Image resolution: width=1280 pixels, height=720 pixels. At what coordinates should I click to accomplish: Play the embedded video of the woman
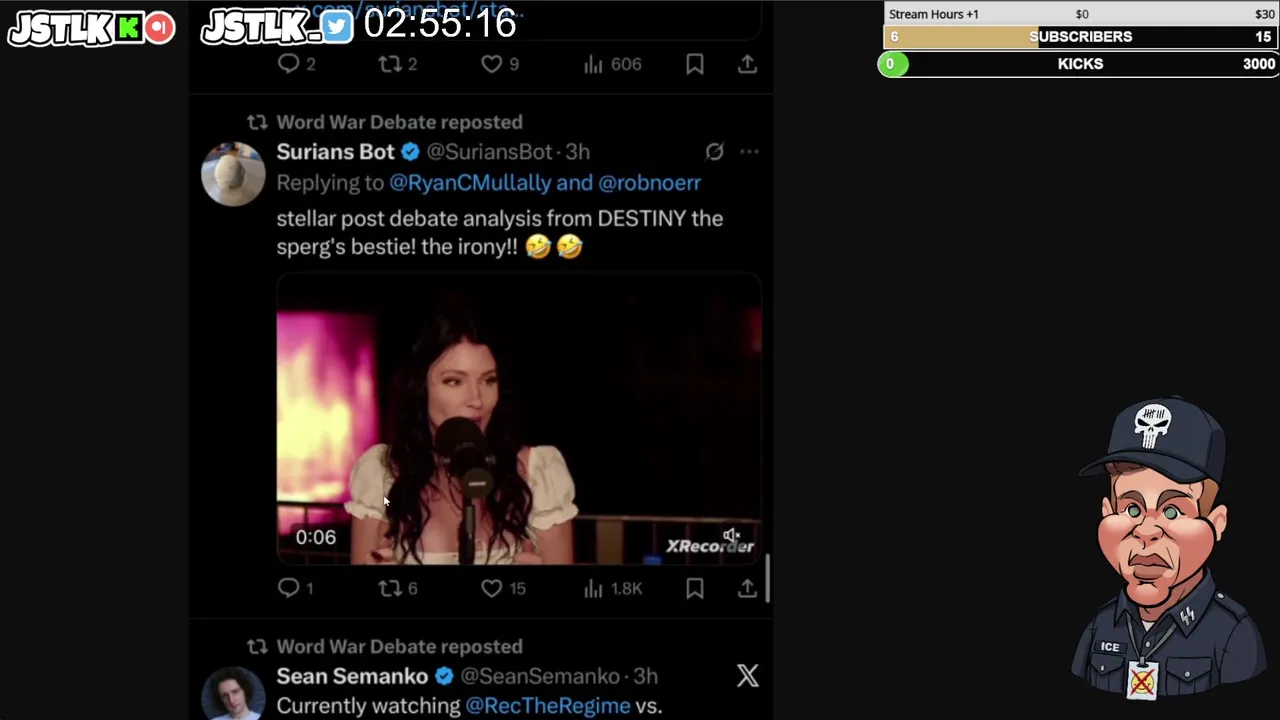(519, 420)
